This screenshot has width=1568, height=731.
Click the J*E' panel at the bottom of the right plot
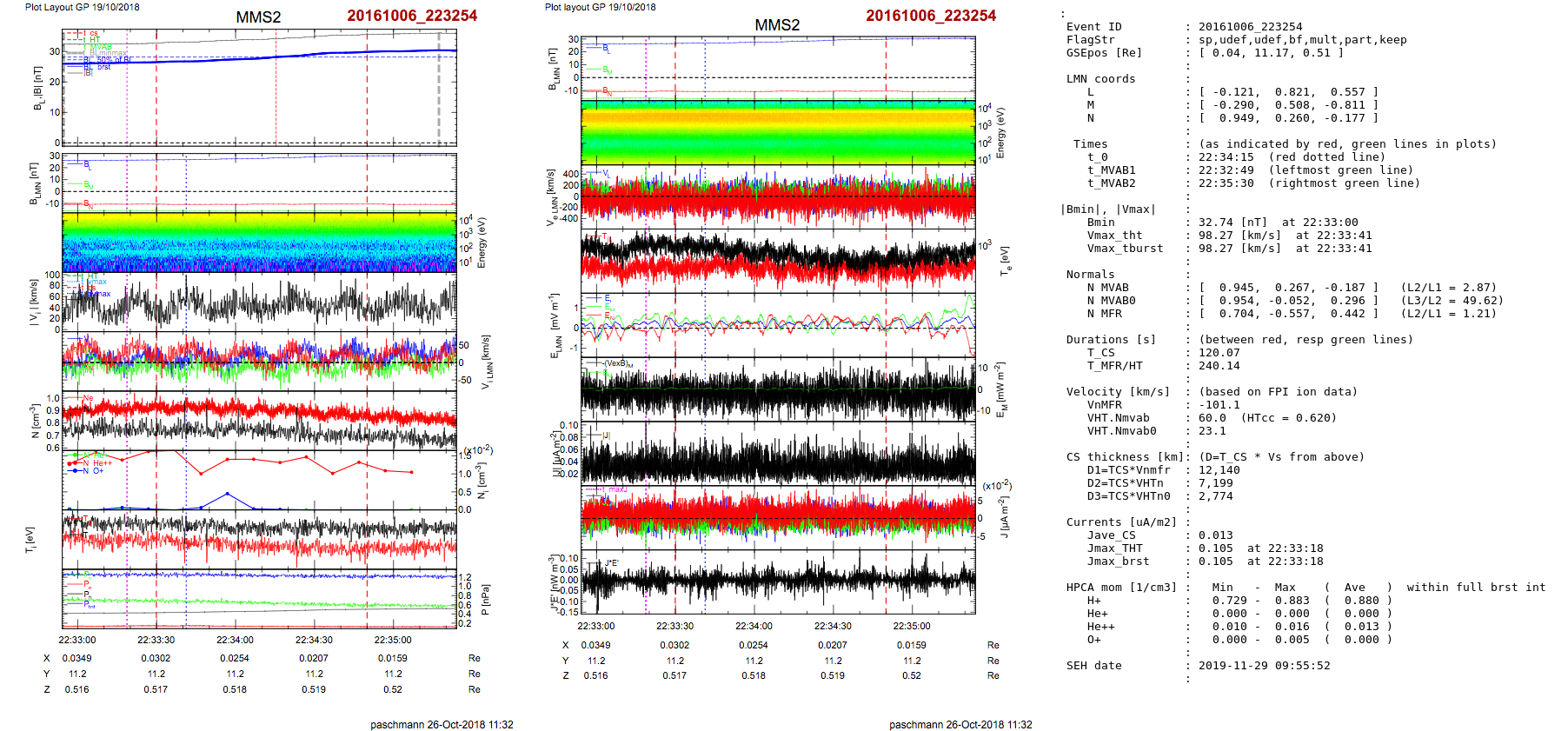[778, 581]
